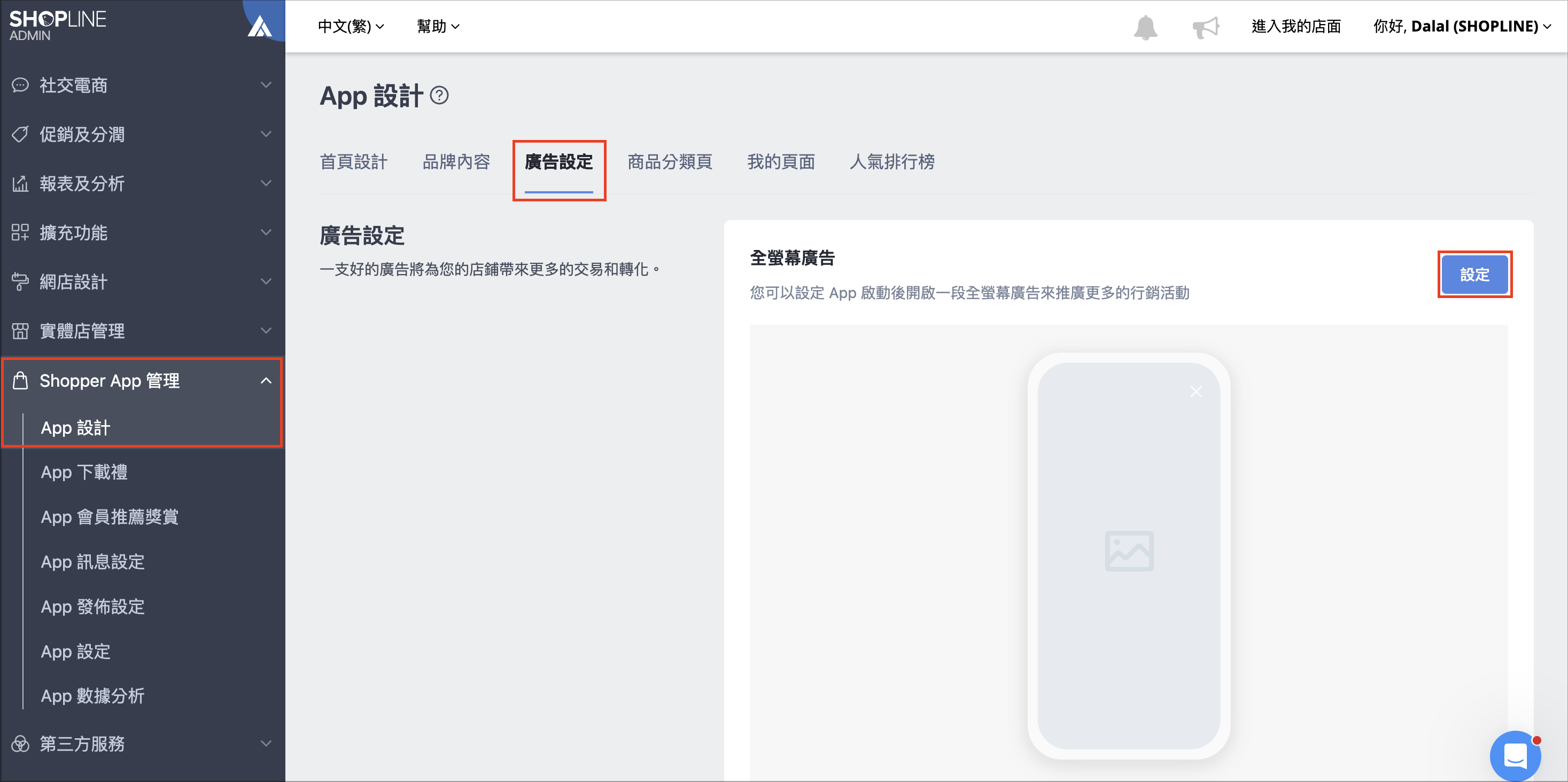Image resolution: width=1568 pixels, height=782 pixels.
Task: Collapse the Shopper App 管理 chevron
Action: 266,380
